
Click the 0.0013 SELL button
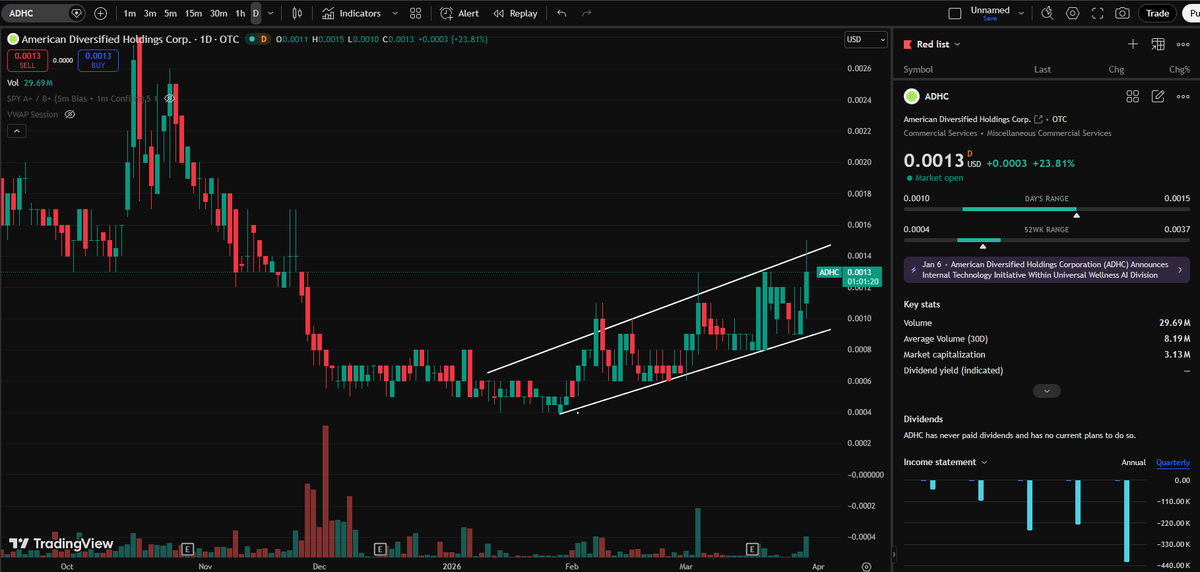(x=28, y=60)
